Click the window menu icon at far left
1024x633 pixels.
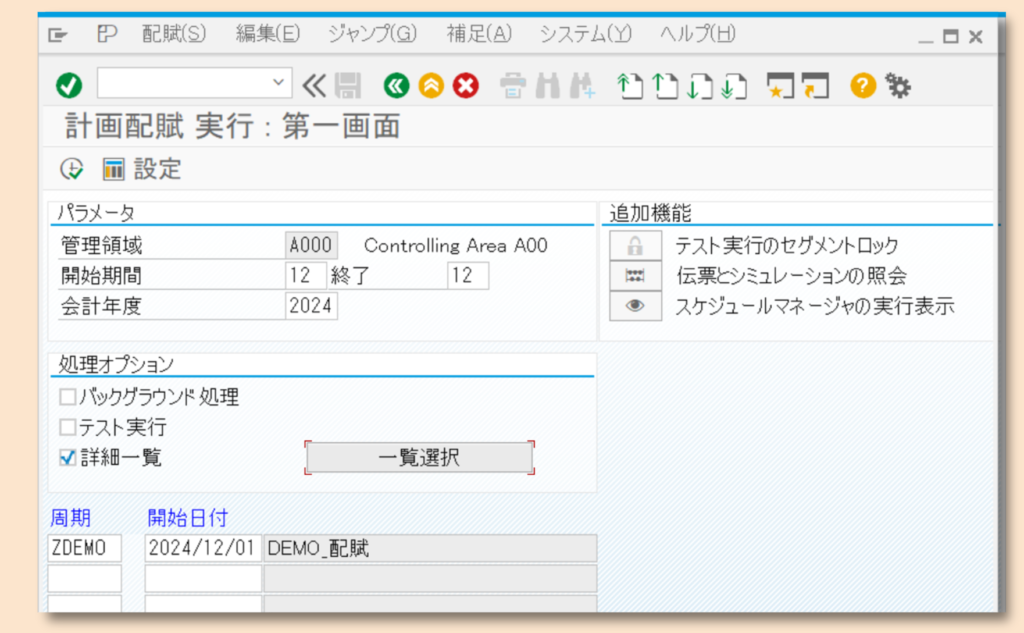click(x=57, y=35)
